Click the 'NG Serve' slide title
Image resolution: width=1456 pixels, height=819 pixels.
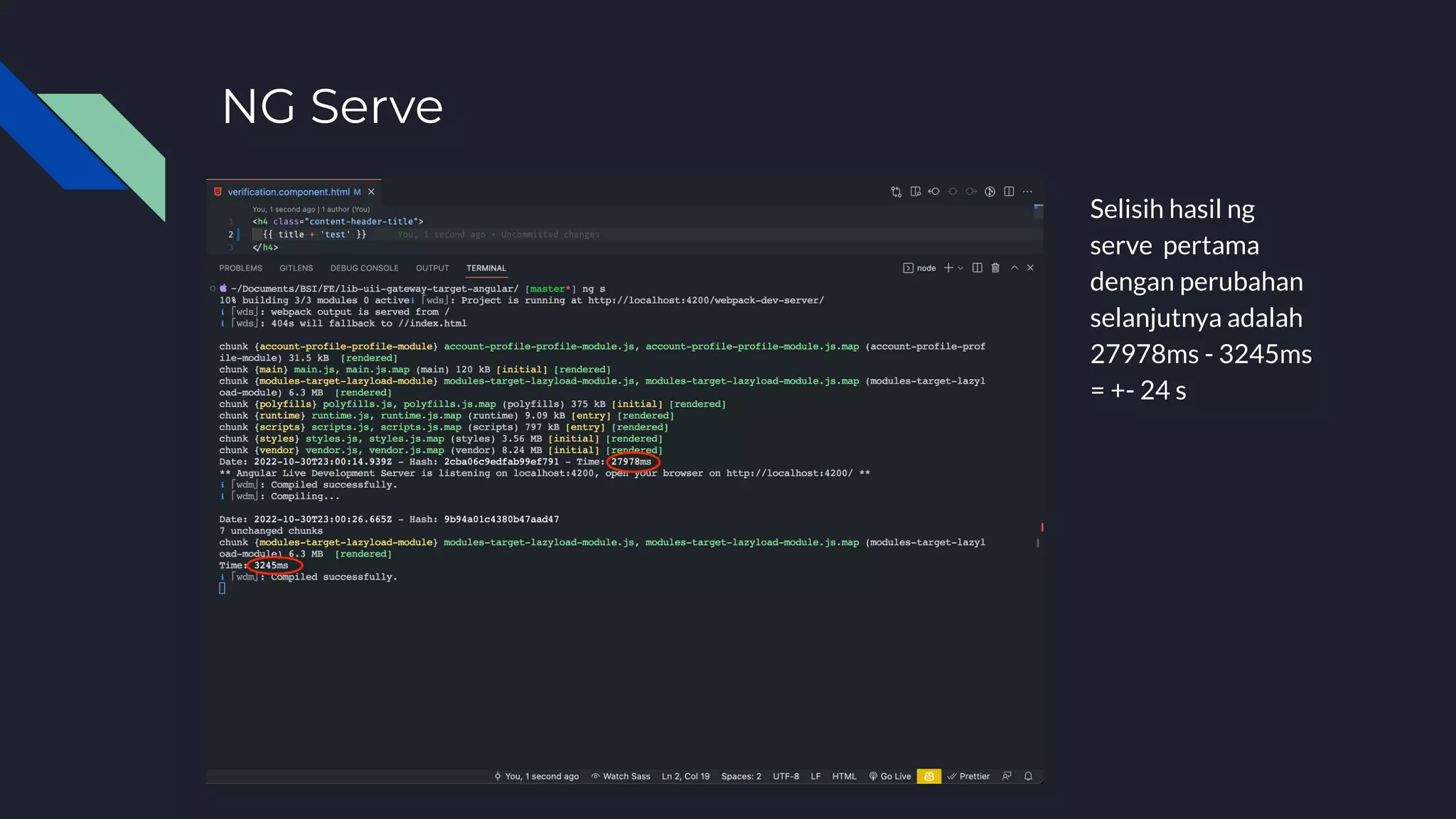click(x=333, y=107)
